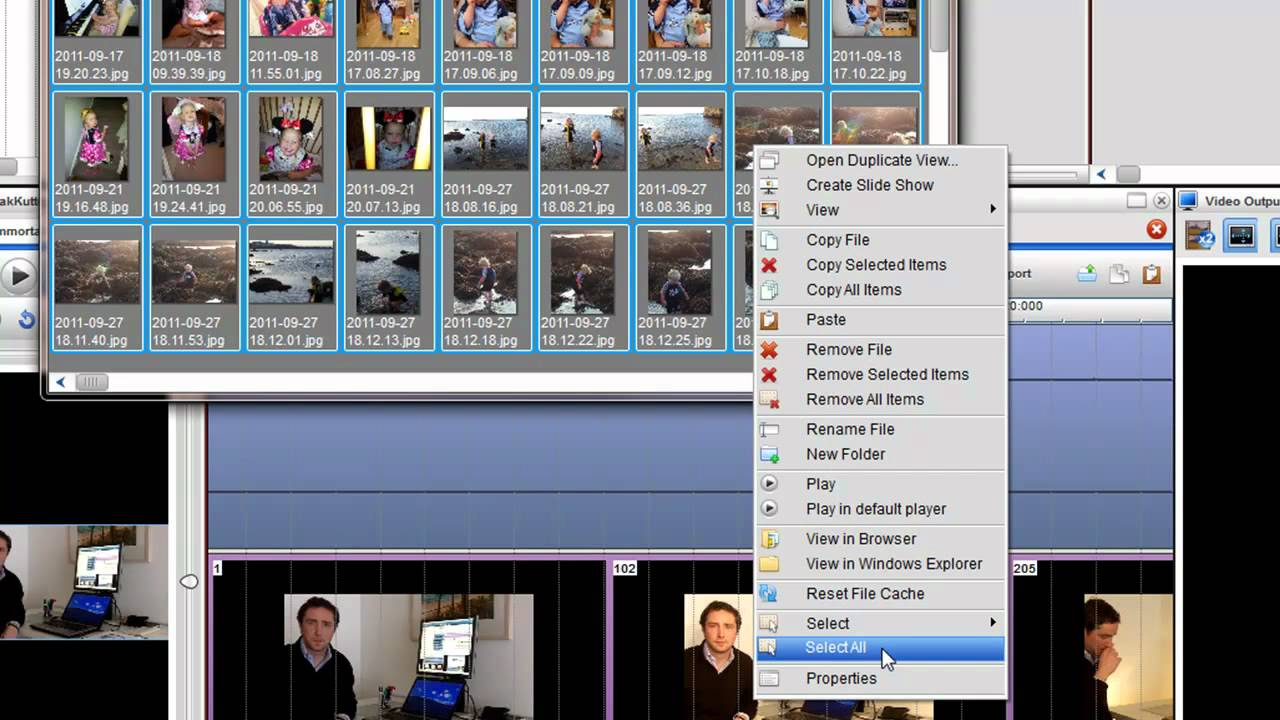
Task: Click the x2 zoom icon in Video Output
Action: click(1199, 236)
